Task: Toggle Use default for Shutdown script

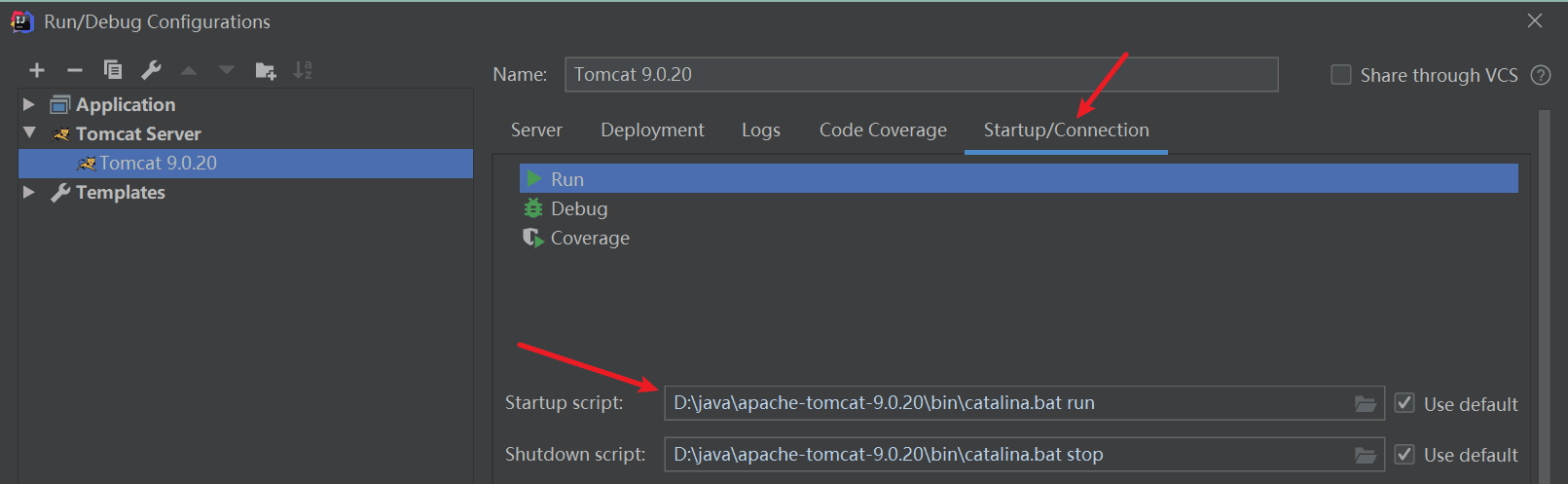Action: click(x=1404, y=455)
